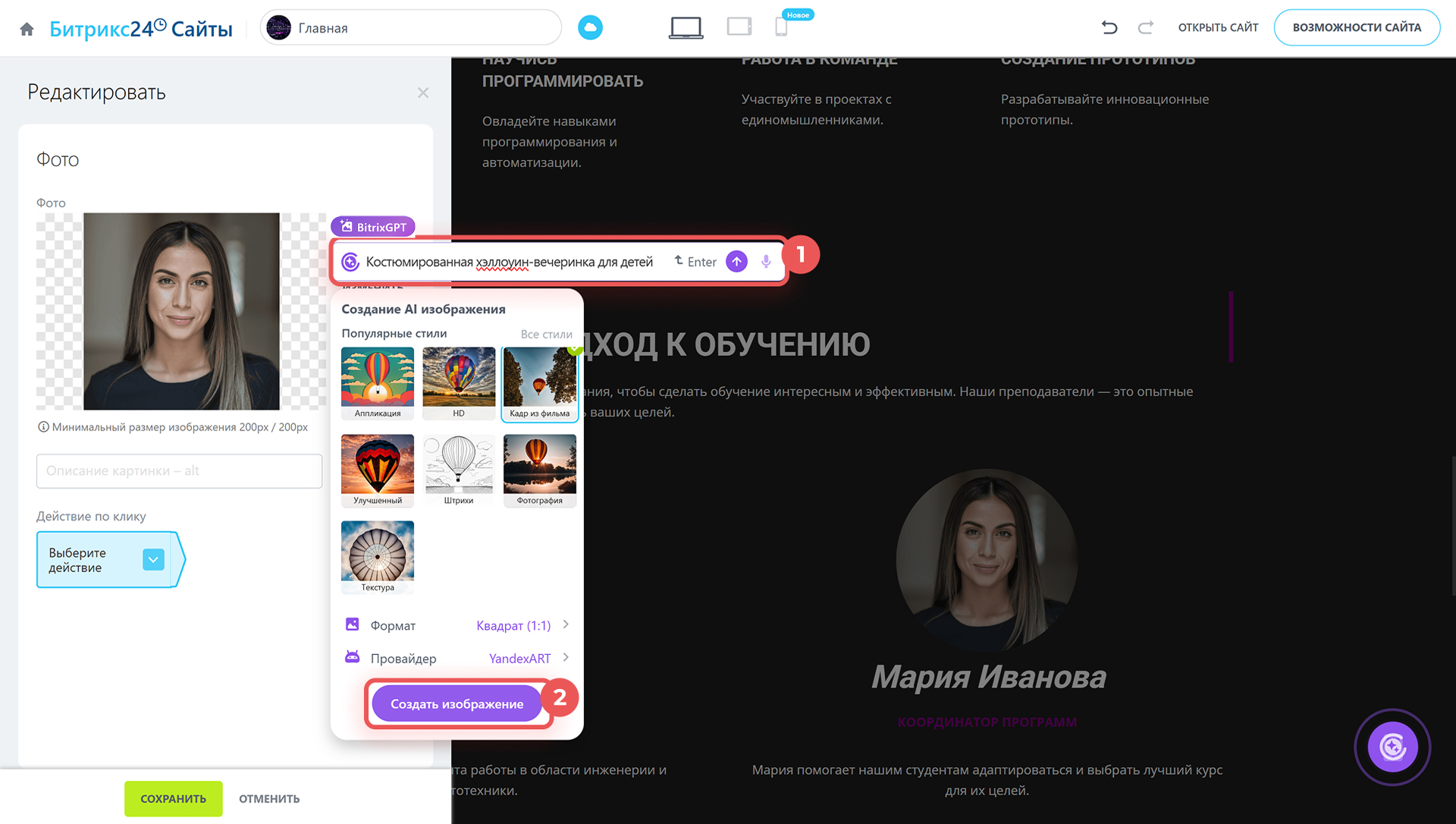1456x824 pixels.
Task: Expand the Формат option
Action: coord(458,625)
